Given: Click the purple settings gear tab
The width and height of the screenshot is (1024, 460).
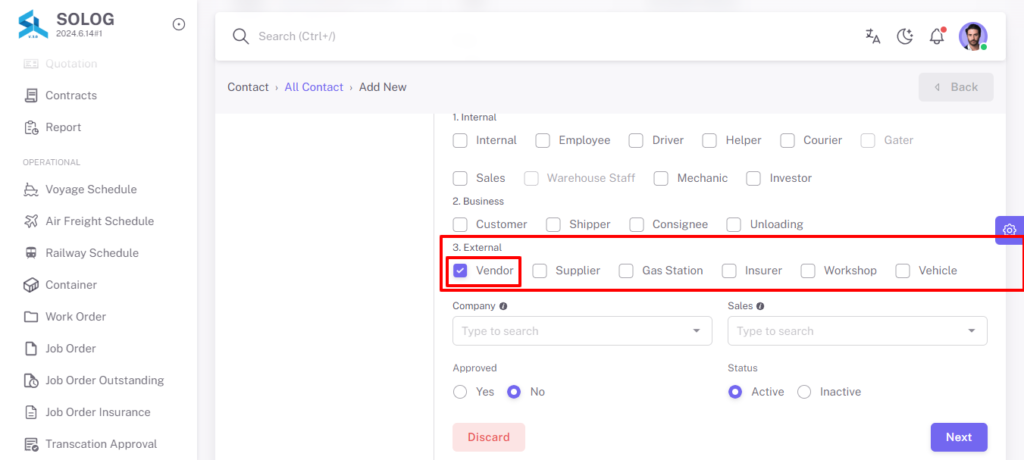Looking at the screenshot, I should tap(1010, 230).
